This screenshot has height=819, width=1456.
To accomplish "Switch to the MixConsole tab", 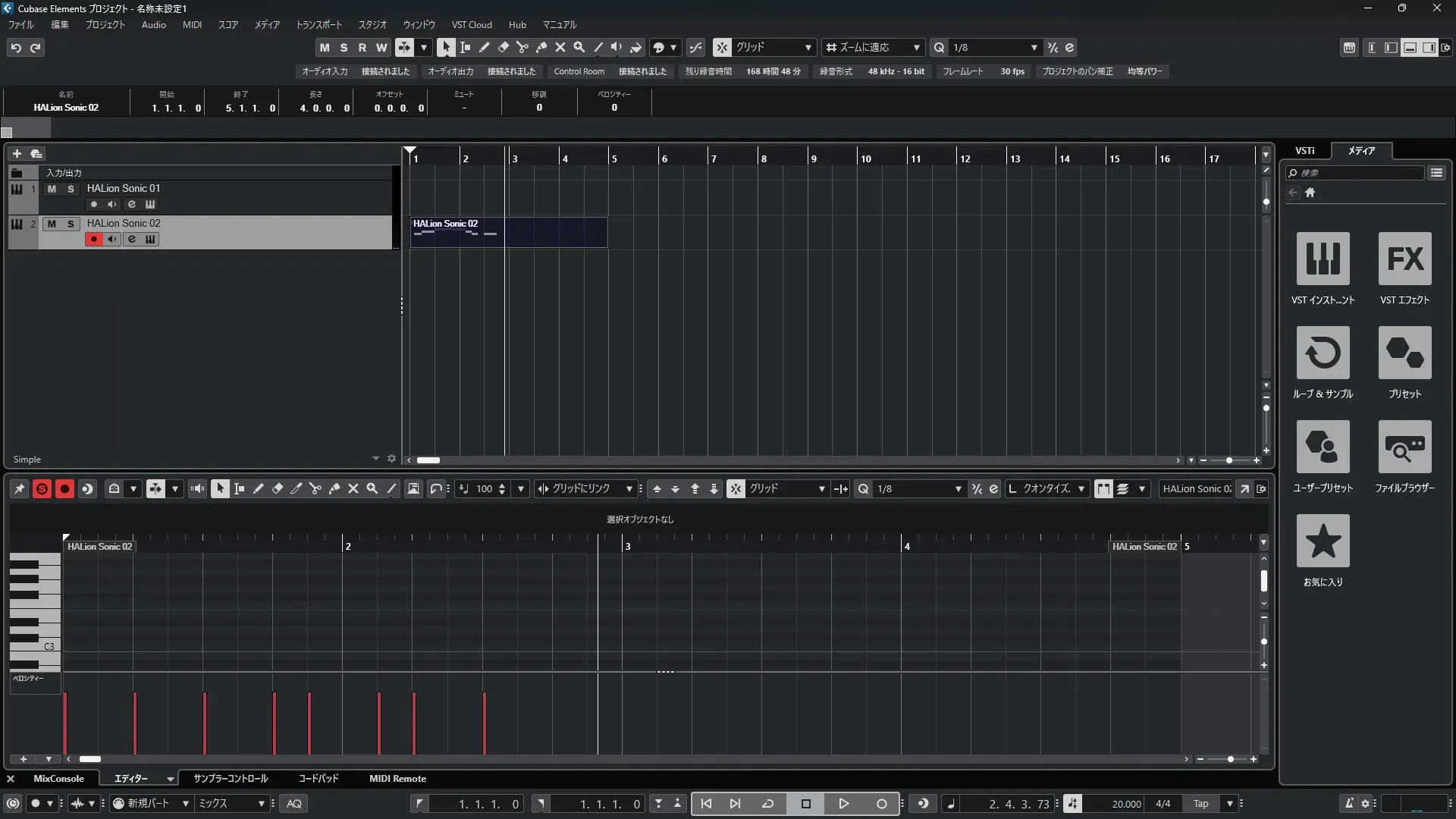I will [58, 779].
